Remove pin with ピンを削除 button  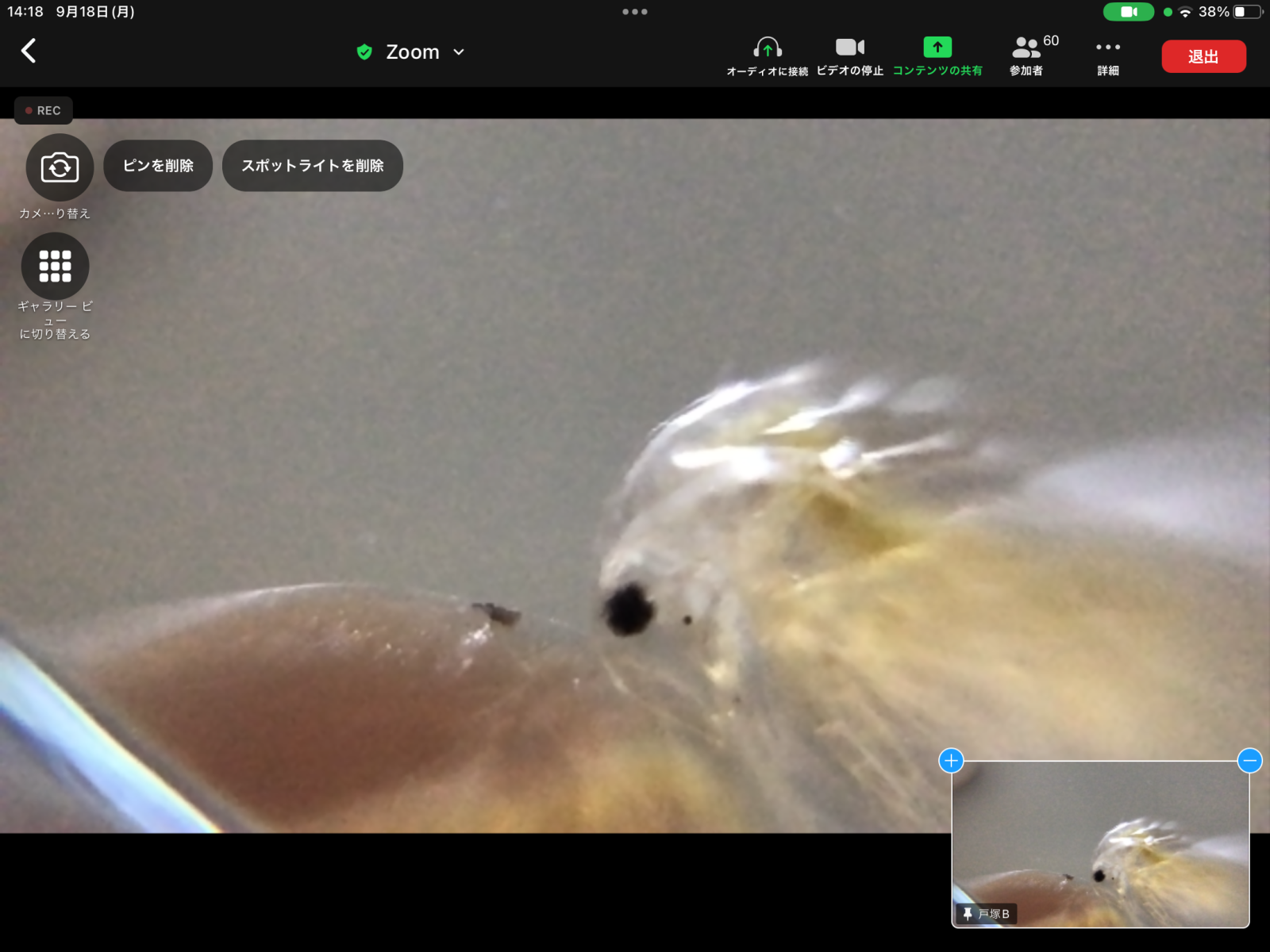pos(158,166)
